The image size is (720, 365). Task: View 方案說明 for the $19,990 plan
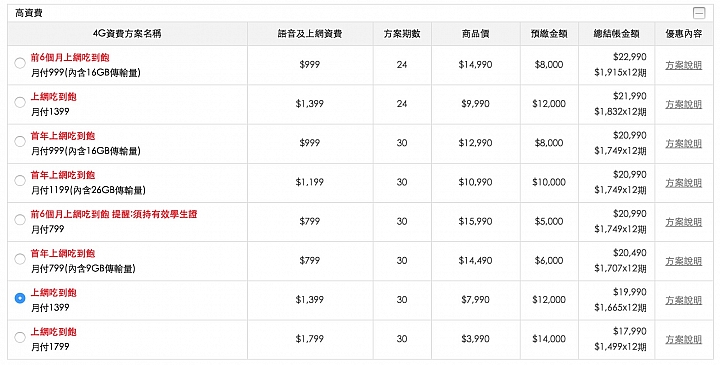684,300
